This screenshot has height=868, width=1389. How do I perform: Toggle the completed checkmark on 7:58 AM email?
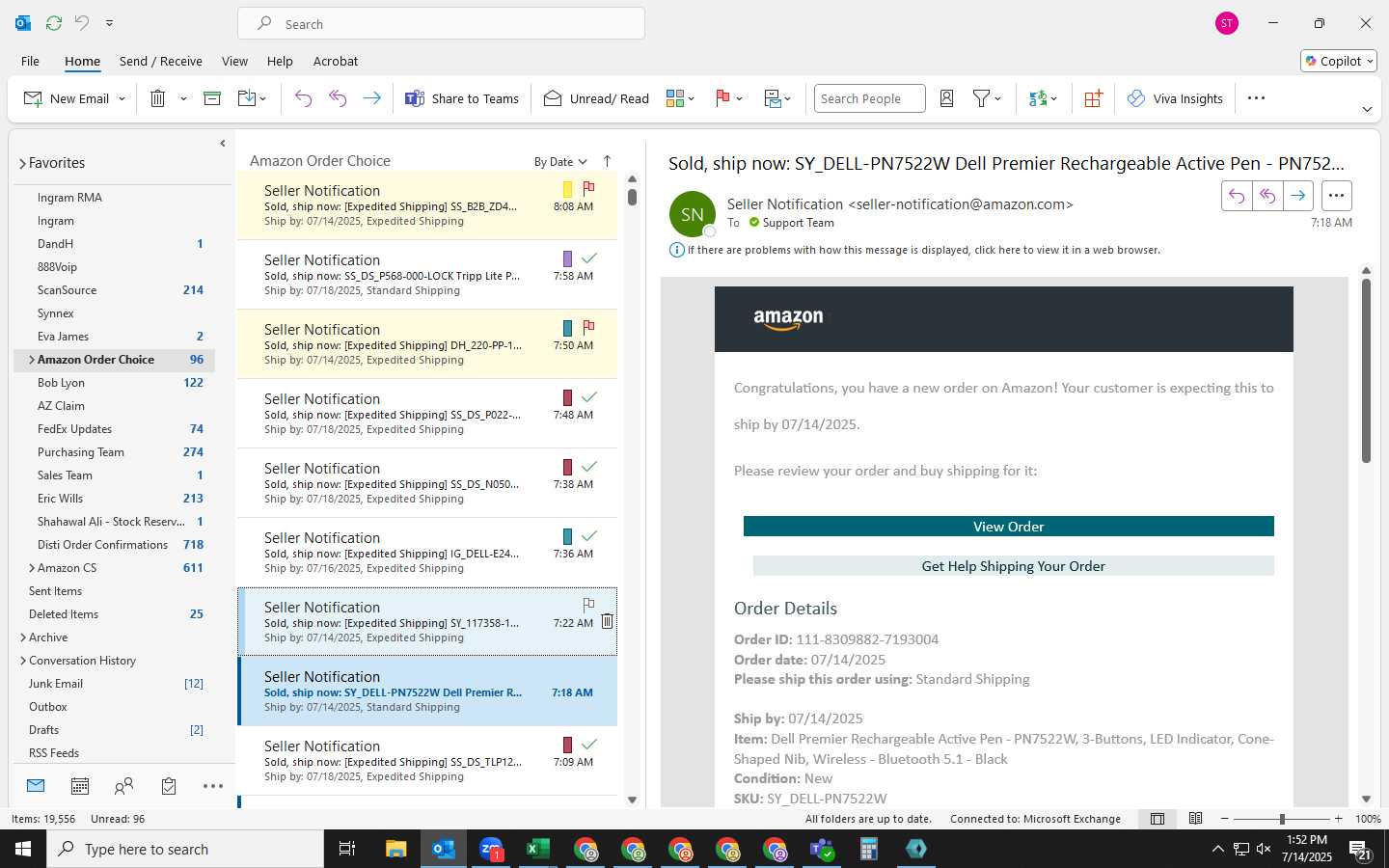pyautogui.click(x=589, y=258)
